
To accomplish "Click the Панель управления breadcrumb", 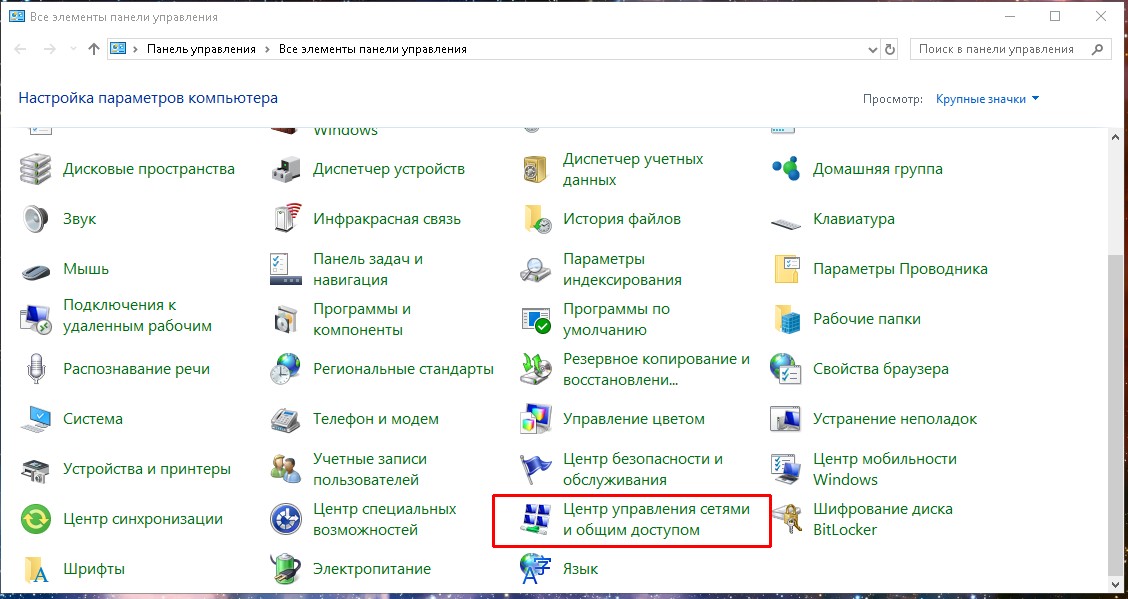I will pos(201,49).
